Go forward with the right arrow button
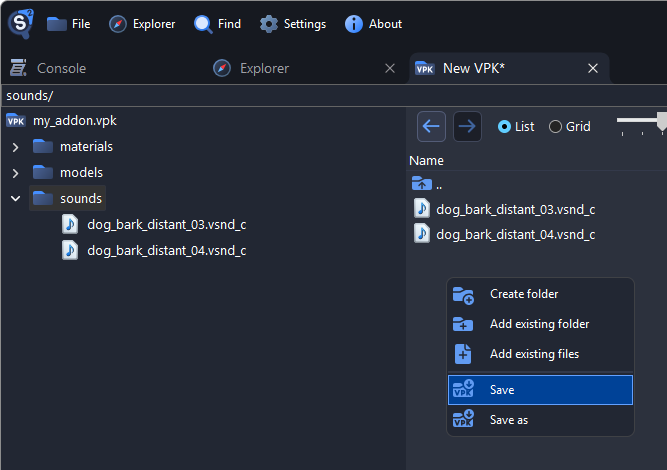 pyautogui.click(x=467, y=126)
